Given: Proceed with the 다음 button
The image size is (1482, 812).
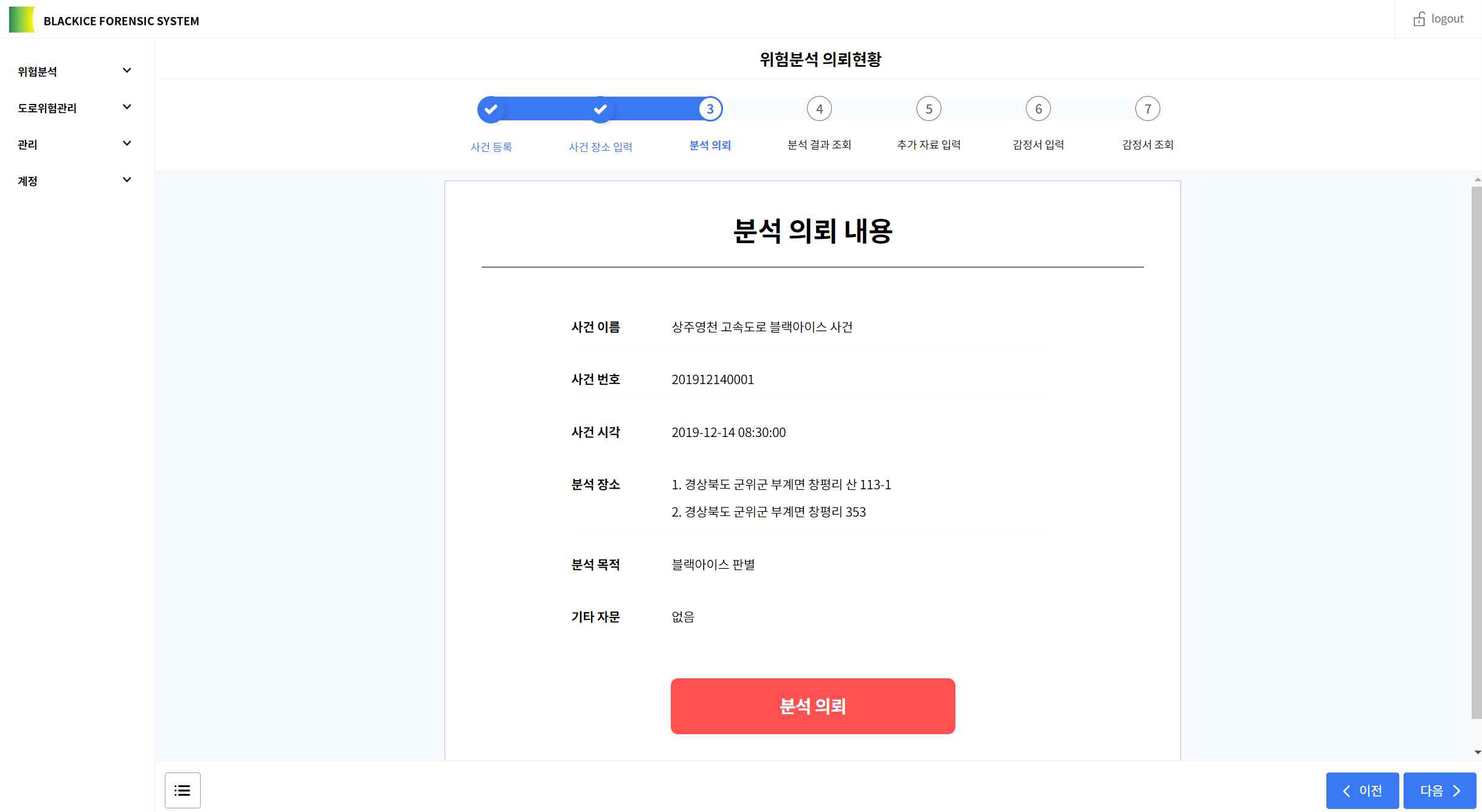Looking at the screenshot, I should 1439,790.
